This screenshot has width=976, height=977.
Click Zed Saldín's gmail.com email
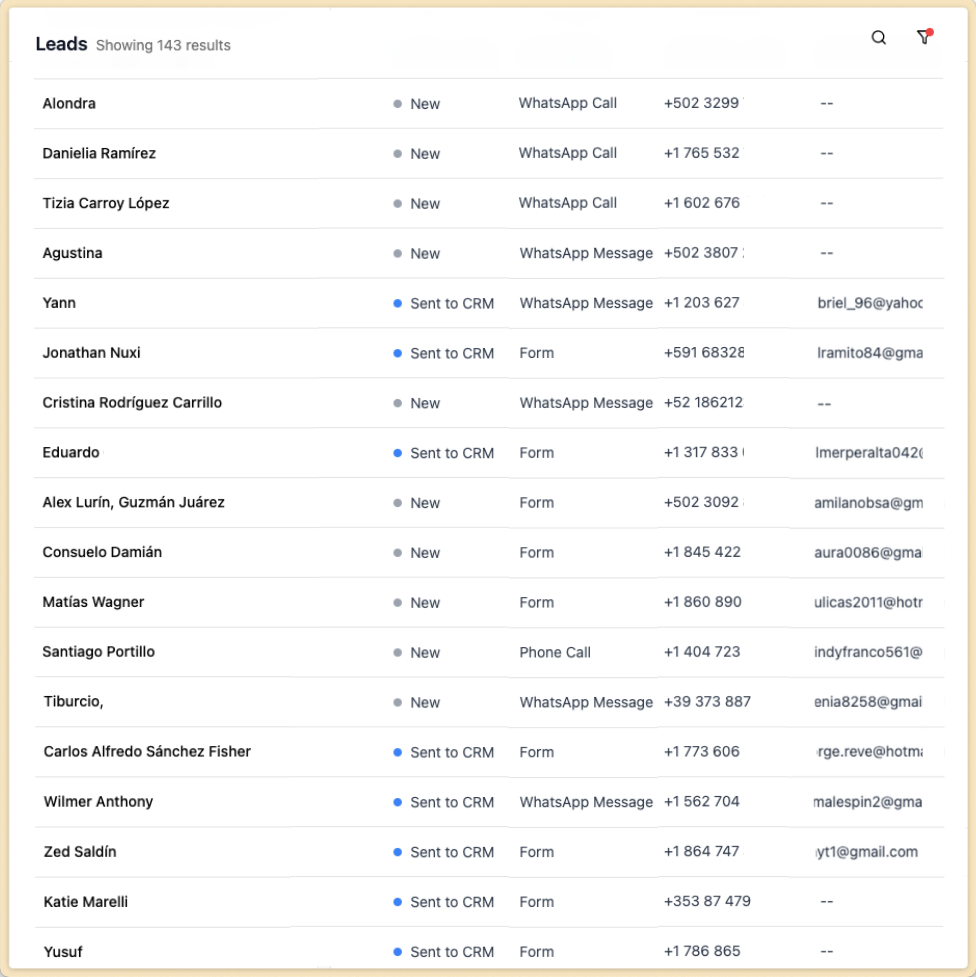coord(866,852)
